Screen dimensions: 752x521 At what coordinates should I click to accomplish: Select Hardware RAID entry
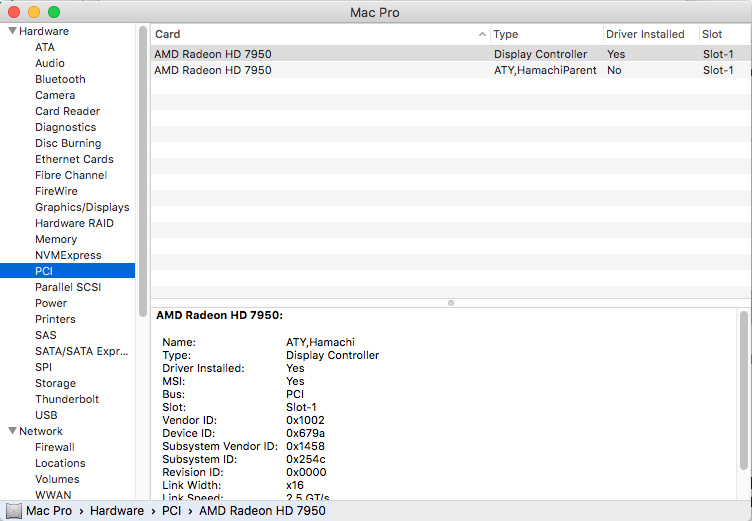tap(74, 223)
